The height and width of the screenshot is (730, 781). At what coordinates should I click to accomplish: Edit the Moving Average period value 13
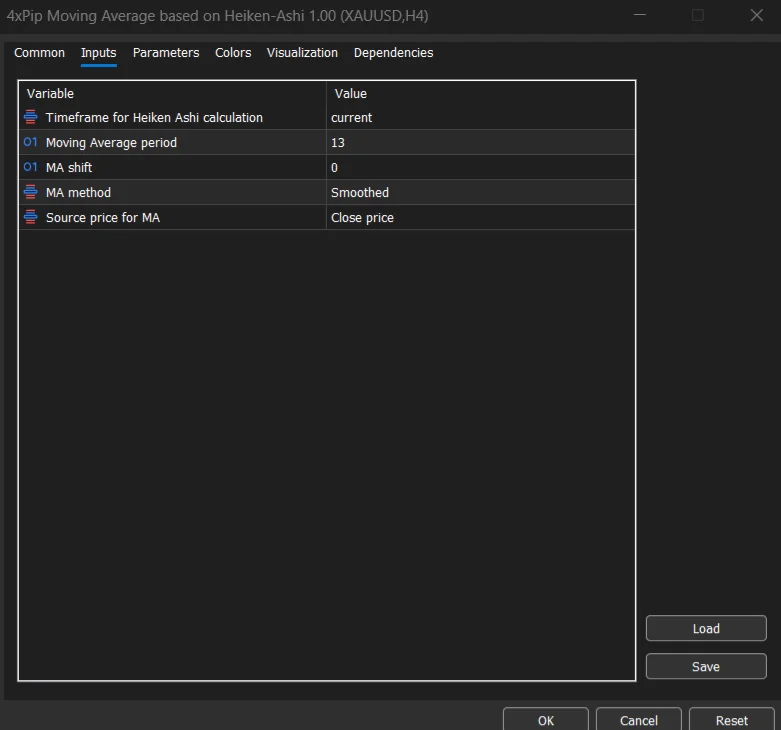[x=481, y=142]
